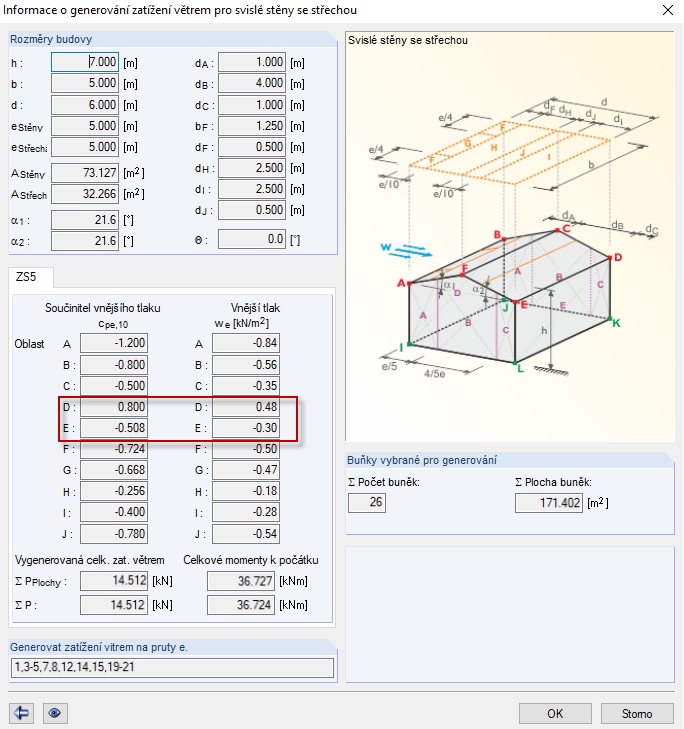
Task: Click the total moment field 36.727
Action: point(241,581)
